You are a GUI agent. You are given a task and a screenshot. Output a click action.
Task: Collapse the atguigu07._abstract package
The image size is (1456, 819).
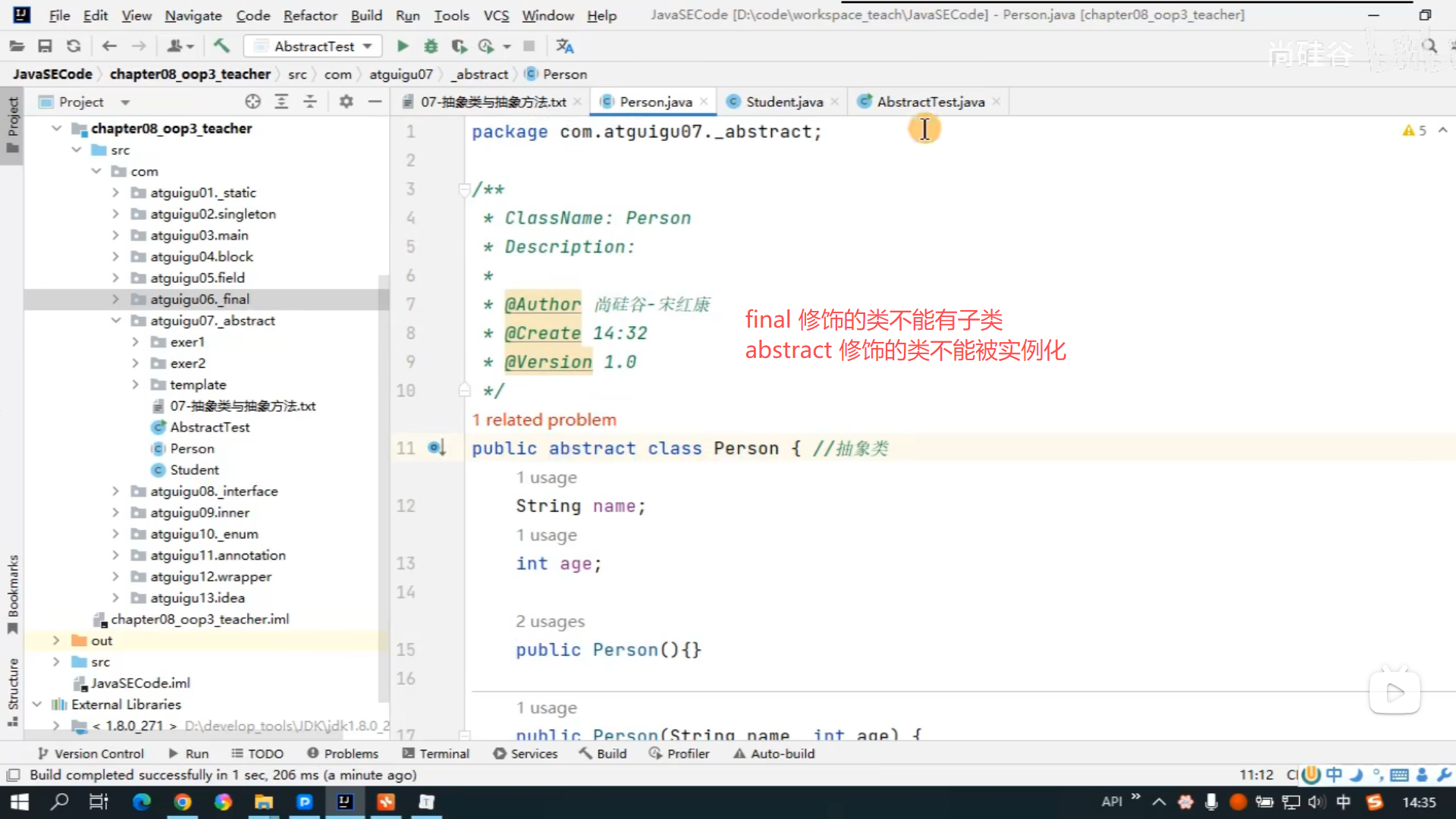click(115, 321)
